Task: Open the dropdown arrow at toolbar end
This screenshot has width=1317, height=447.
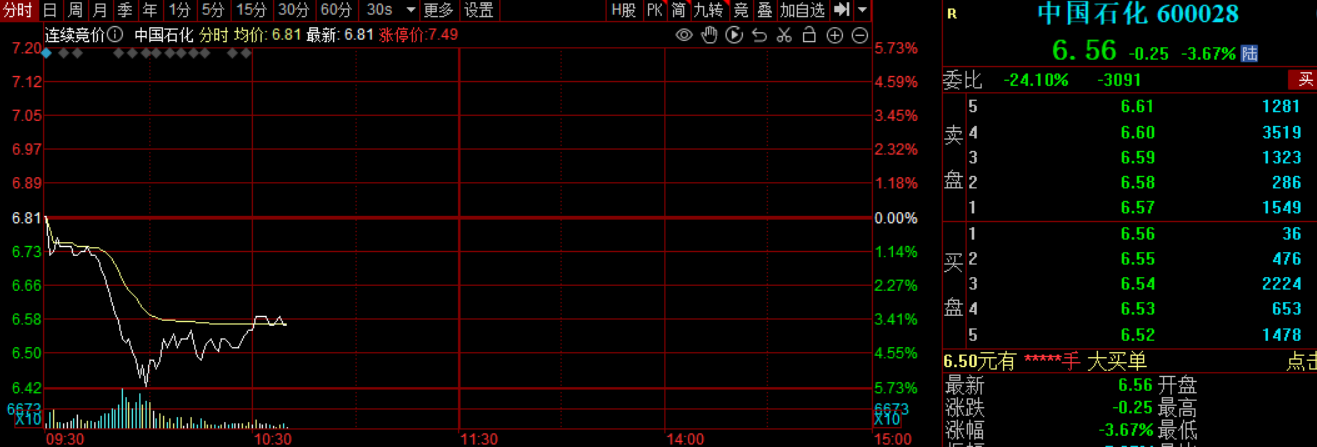Action: [862, 11]
